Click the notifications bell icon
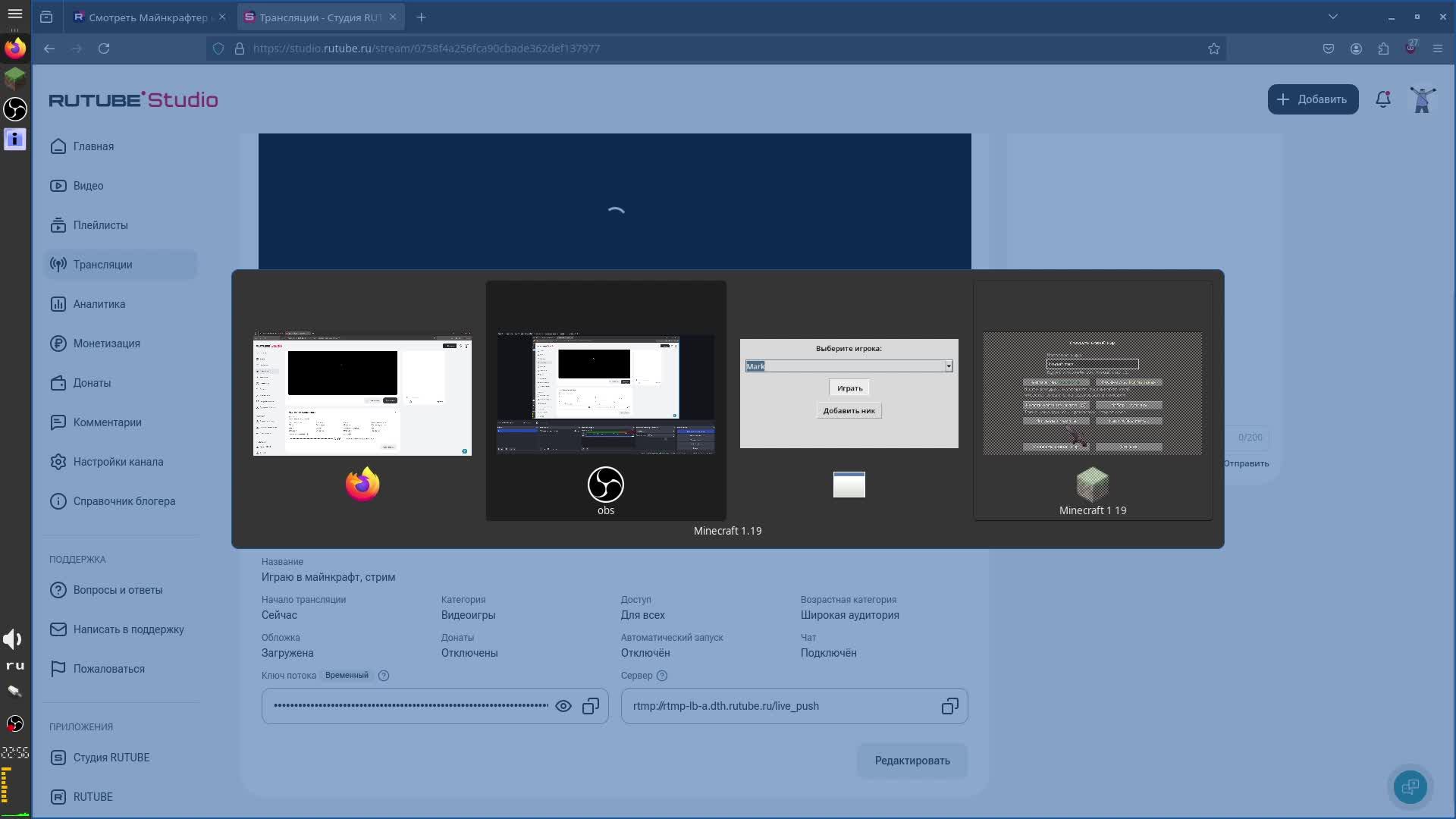The width and height of the screenshot is (1456, 819). (1382, 99)
